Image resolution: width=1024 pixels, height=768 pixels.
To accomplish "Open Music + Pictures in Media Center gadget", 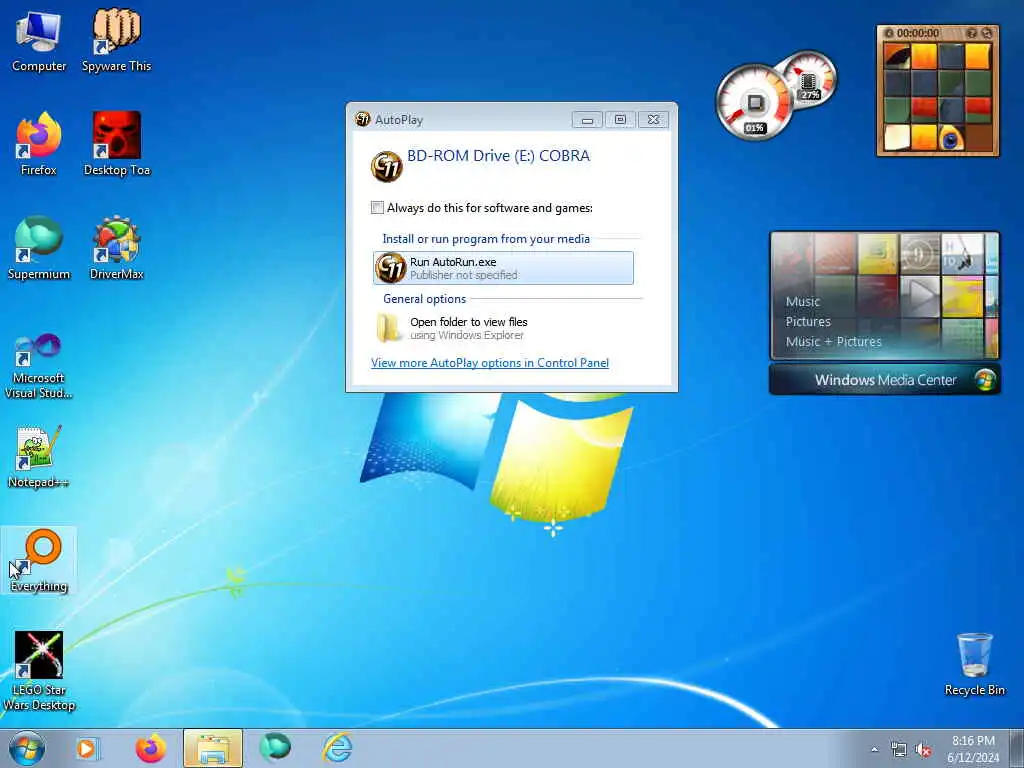I will [833, 342].
